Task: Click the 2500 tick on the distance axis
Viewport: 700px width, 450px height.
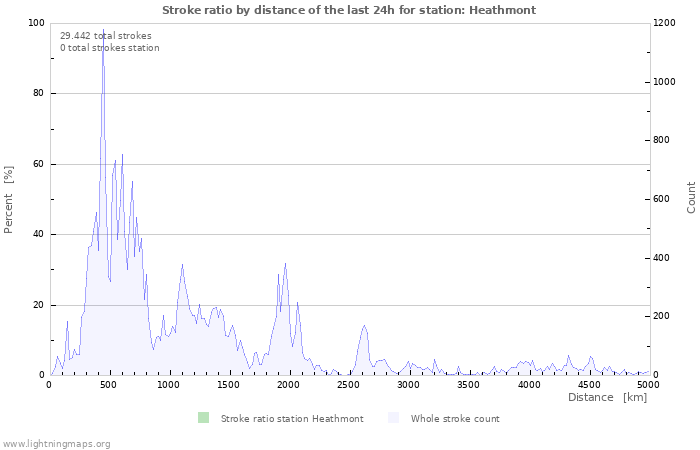Action: point(349,384)
